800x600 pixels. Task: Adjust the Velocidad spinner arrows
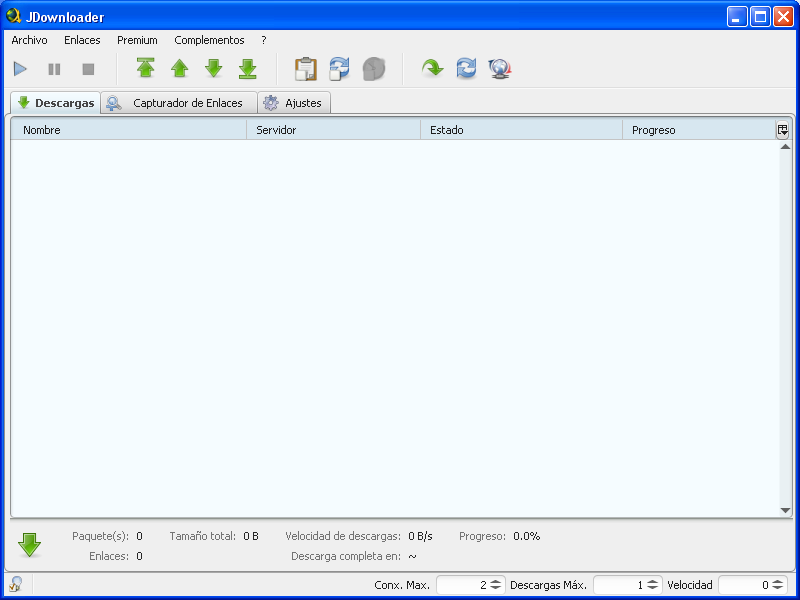point(778,585)
